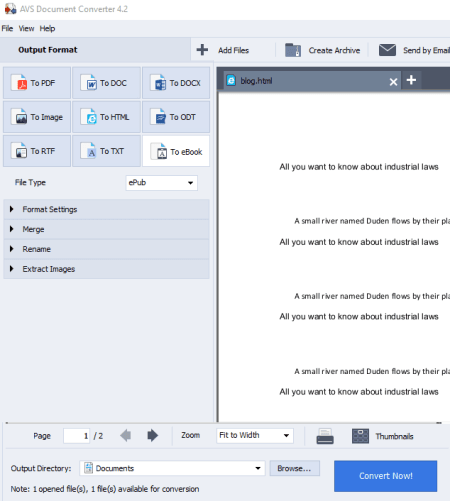Select the To eBook output format
This screenshot has width=450, height=501.
tap(176, 151)
